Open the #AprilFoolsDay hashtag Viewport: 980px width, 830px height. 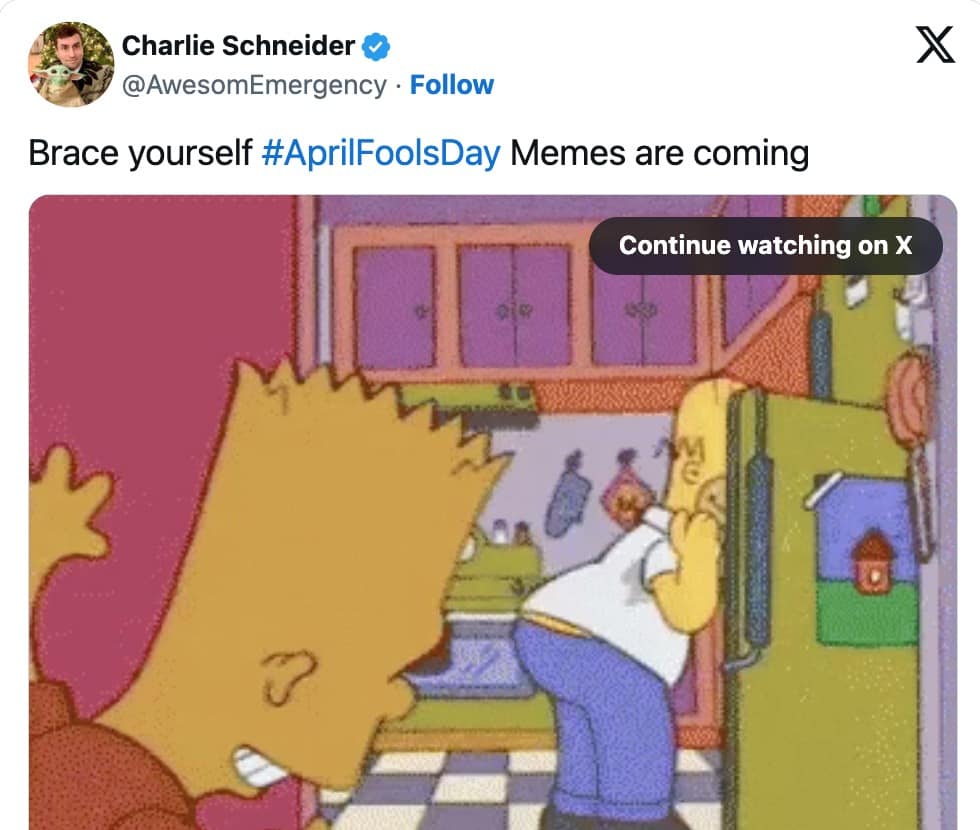pyautogui.click(x=381, y=153)
